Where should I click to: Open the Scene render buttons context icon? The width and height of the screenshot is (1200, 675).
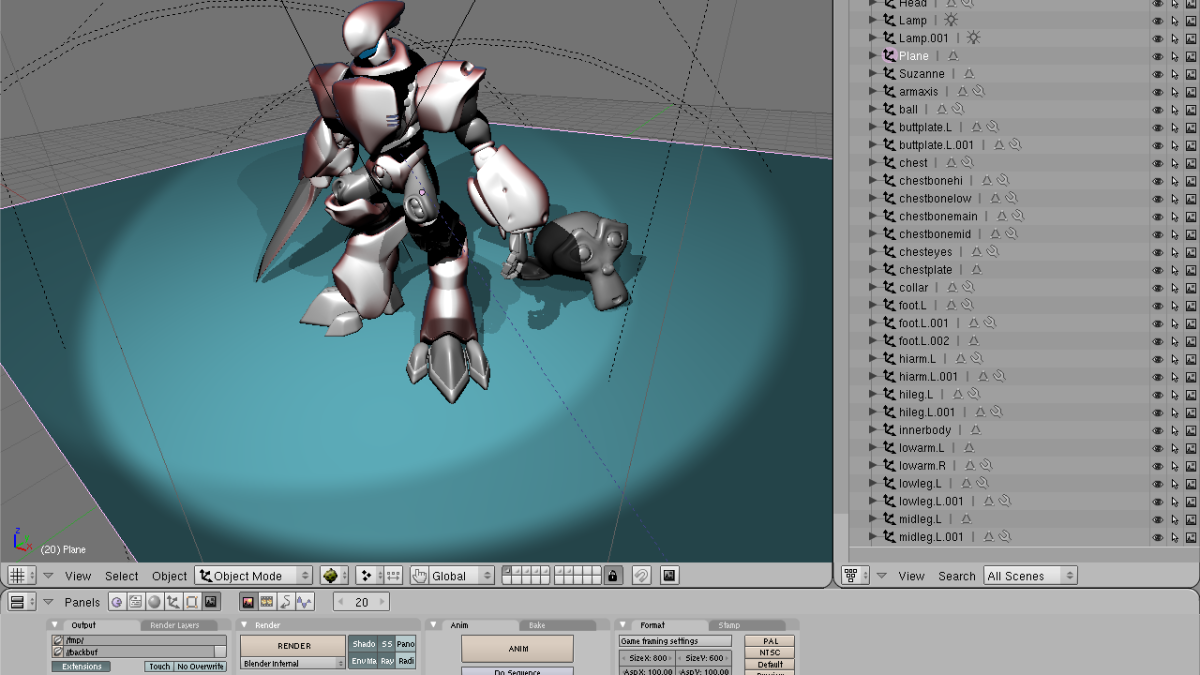click(210, 602)
